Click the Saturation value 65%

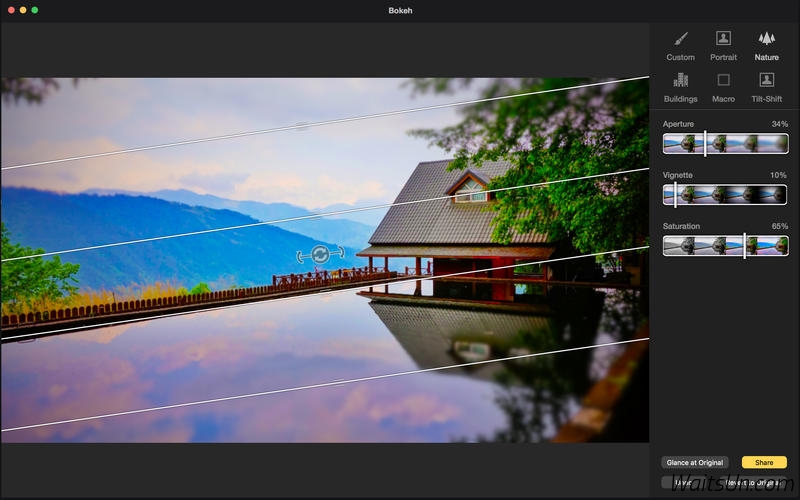pyautogui.click(x=780, y=226)
